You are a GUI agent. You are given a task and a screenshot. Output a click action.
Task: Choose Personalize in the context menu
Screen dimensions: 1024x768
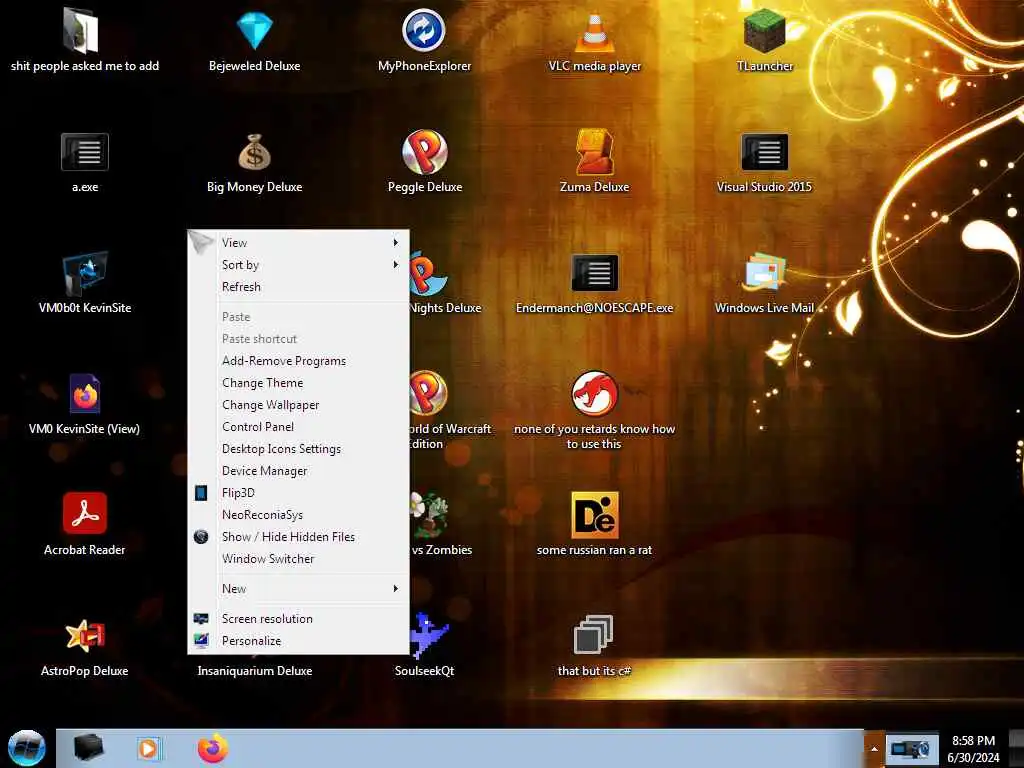coord(298,641)
